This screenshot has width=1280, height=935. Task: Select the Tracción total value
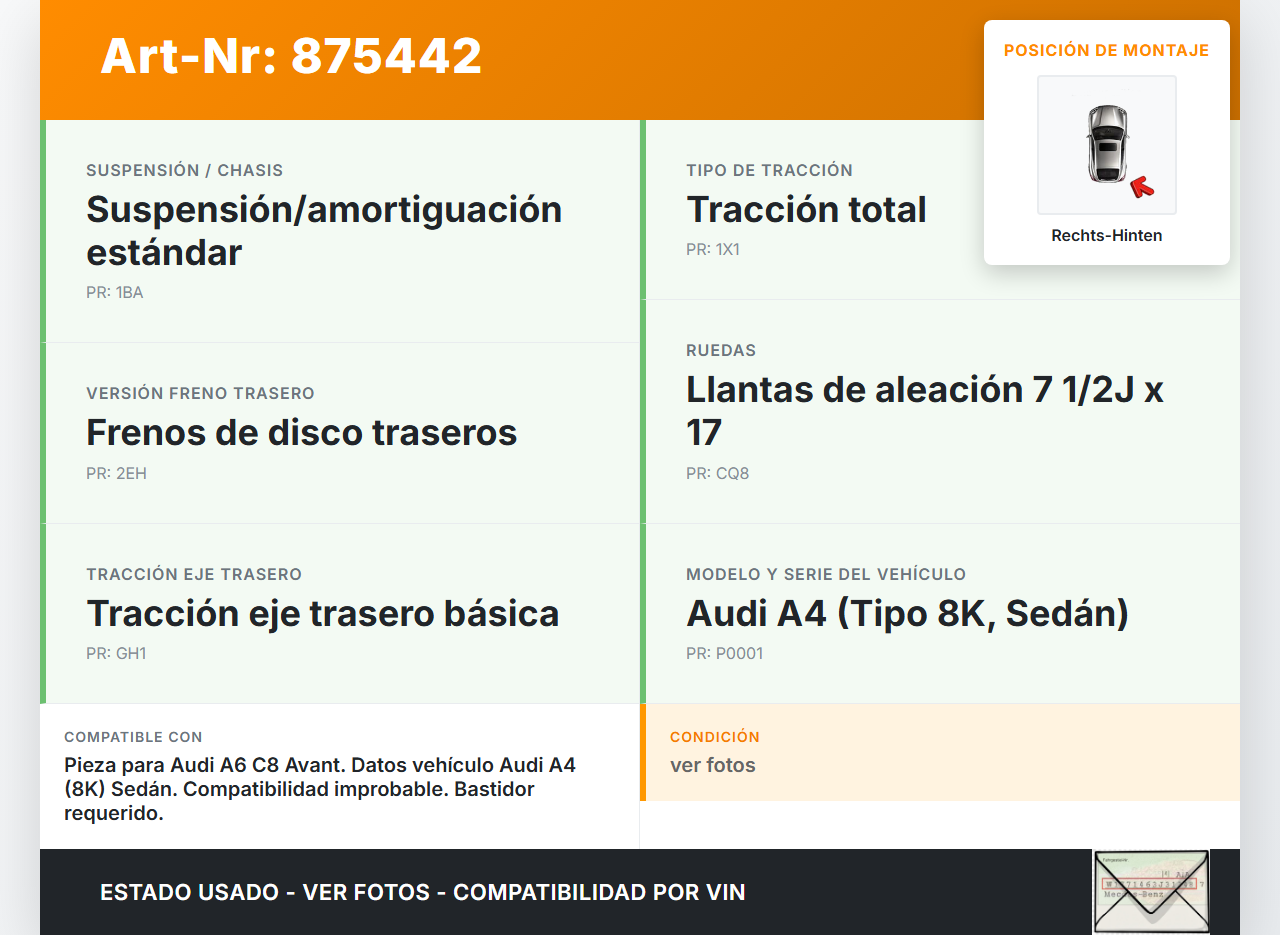pyautogui.click(x=807, y=209)
